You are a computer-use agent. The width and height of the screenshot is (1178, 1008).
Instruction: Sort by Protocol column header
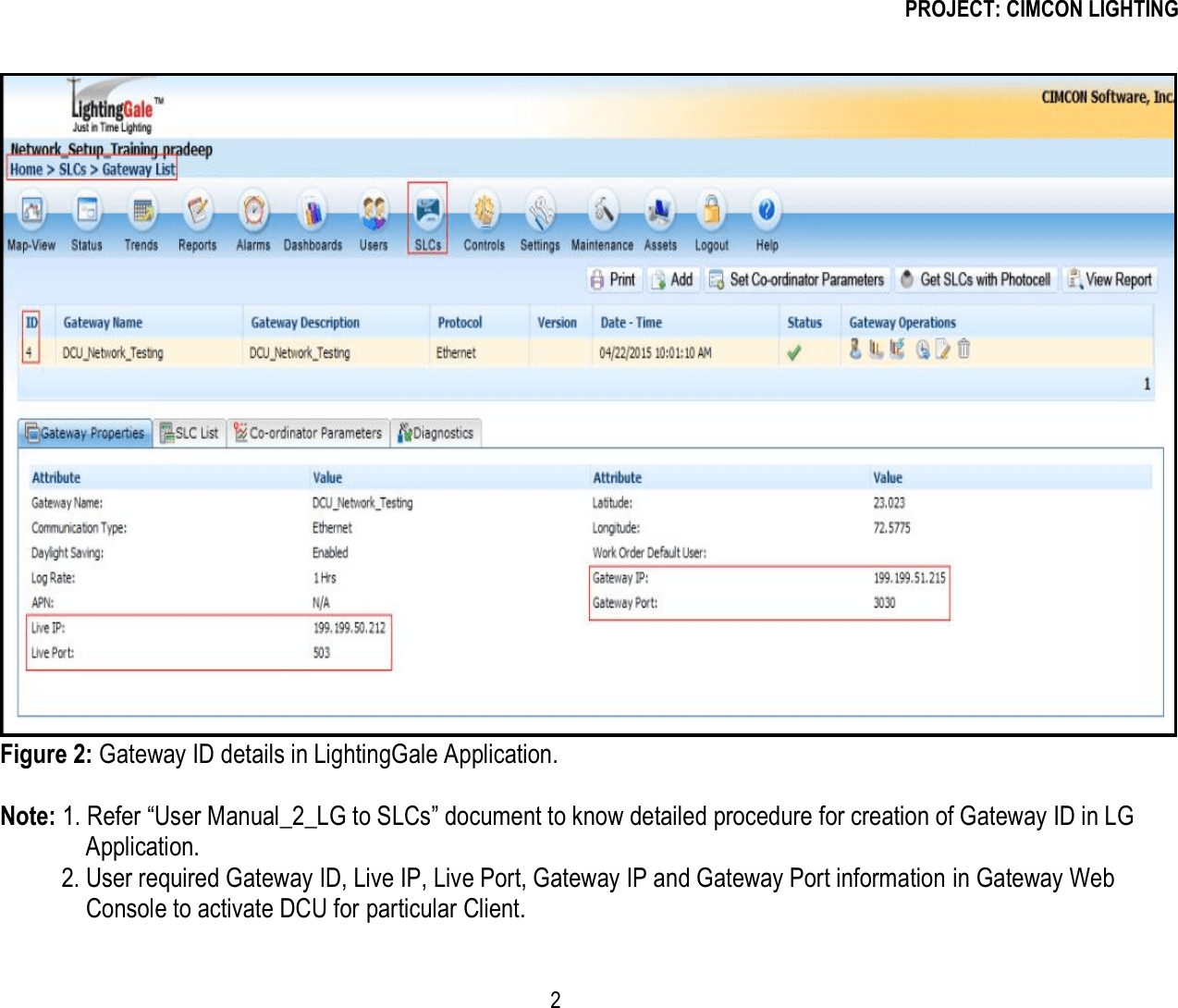pyautogui.click(x=460, y=323)
